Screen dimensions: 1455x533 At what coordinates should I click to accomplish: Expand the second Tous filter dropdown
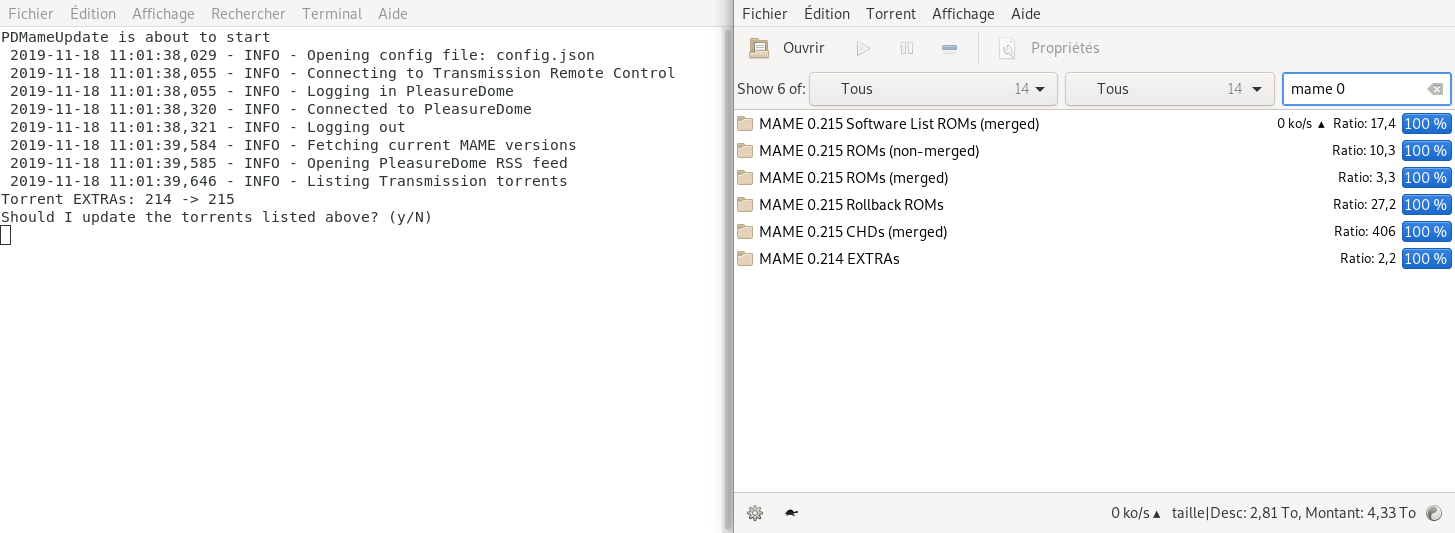(1170, 89)
